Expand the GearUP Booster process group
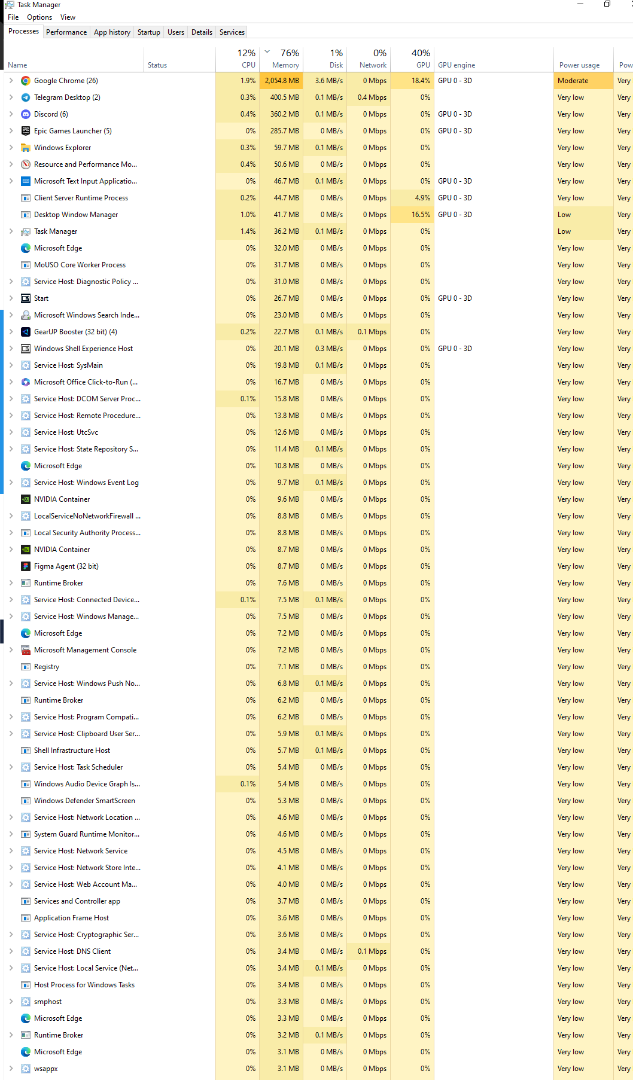The image size is (633, 1080). pyautogui.click(x=11, y=332)
